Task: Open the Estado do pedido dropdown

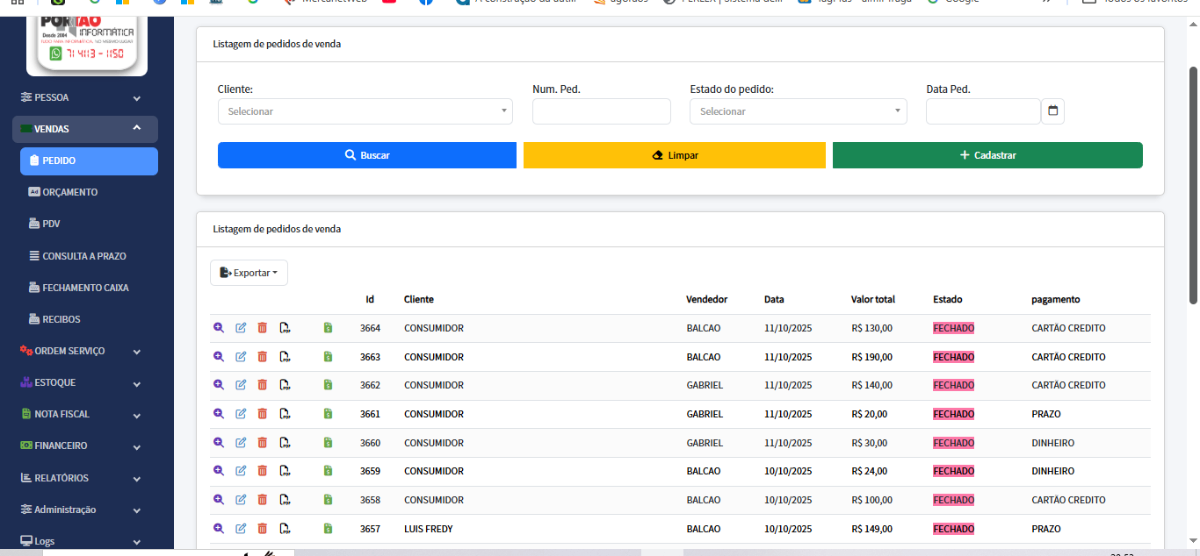Action: pos(798,111)
